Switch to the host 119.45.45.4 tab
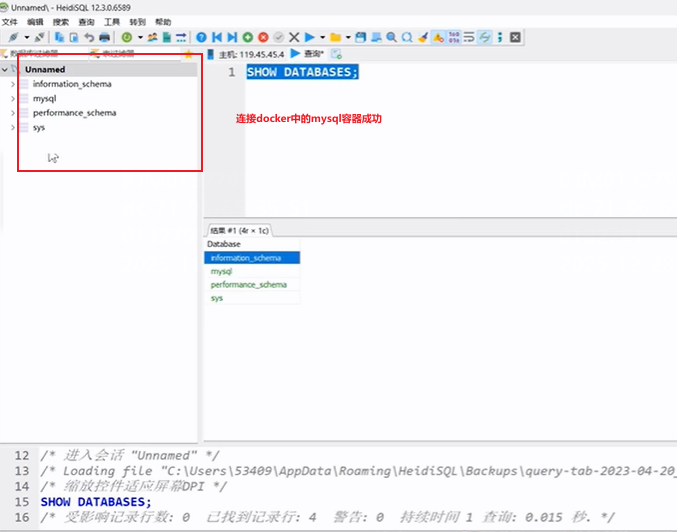The height and width of the screenshot is (532, 677). click(246, 54)
